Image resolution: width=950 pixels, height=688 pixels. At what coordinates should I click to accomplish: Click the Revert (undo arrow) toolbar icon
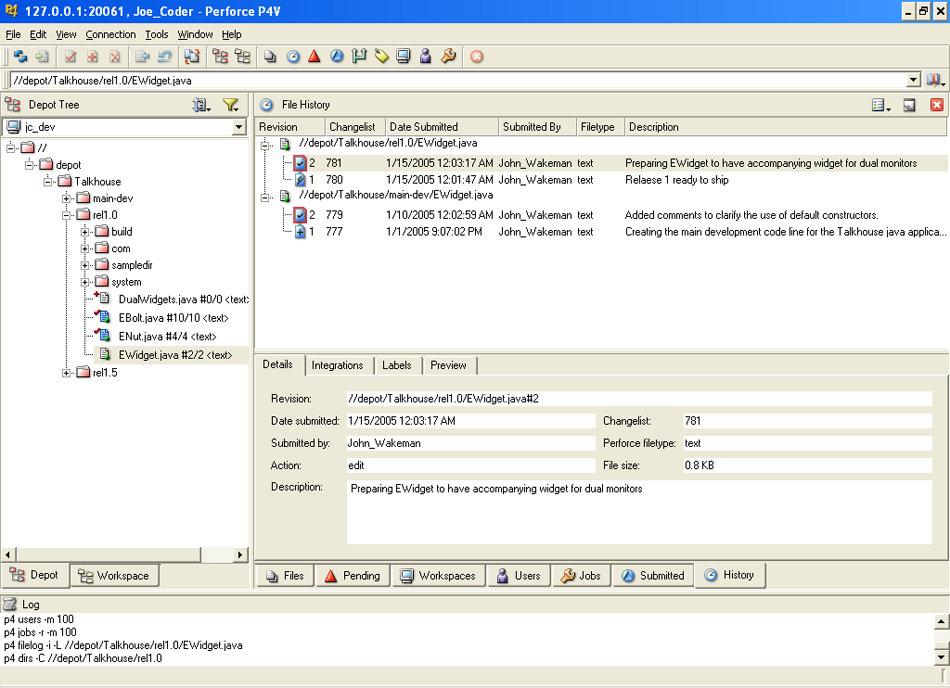[165, 57]
